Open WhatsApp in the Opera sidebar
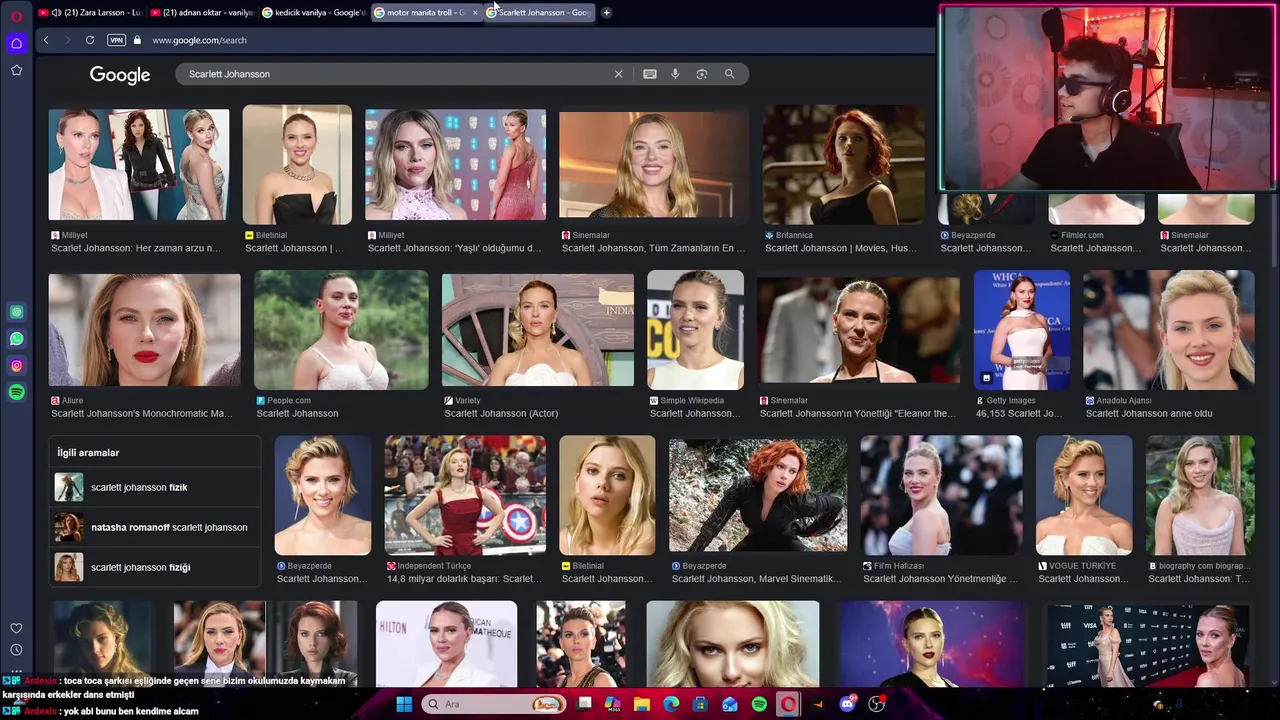The height and width of the screenshot is (720, 1280). [x=16, y=339]
